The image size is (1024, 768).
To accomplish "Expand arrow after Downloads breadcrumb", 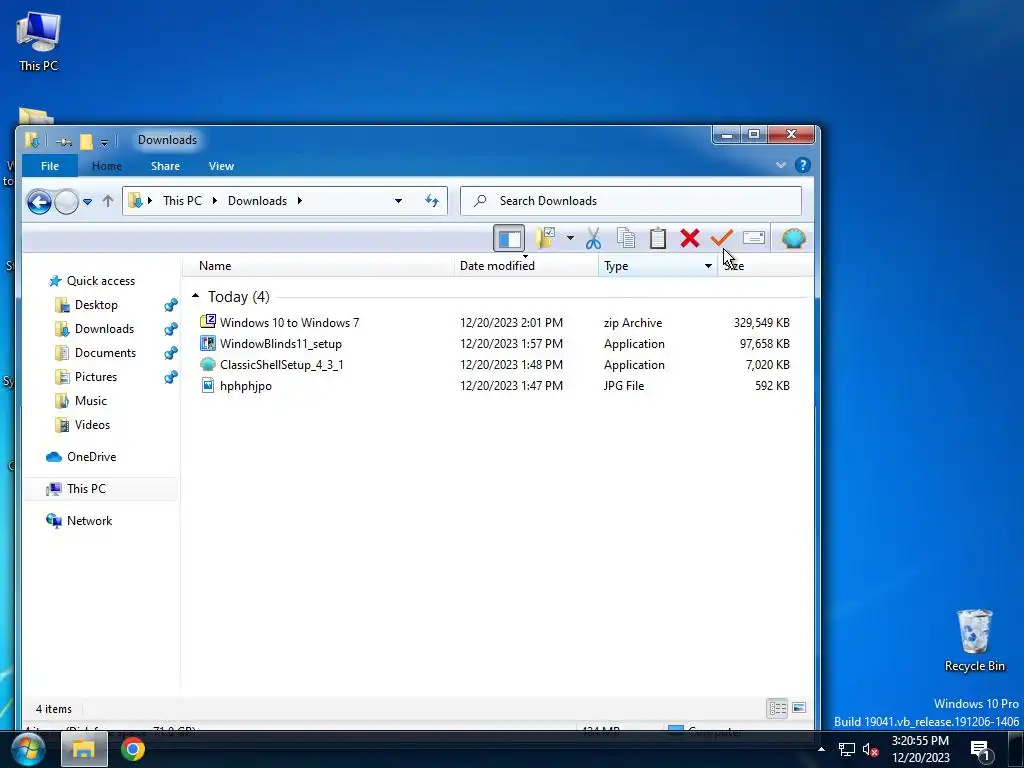I will pyautogui.click(x=300, y=200).
